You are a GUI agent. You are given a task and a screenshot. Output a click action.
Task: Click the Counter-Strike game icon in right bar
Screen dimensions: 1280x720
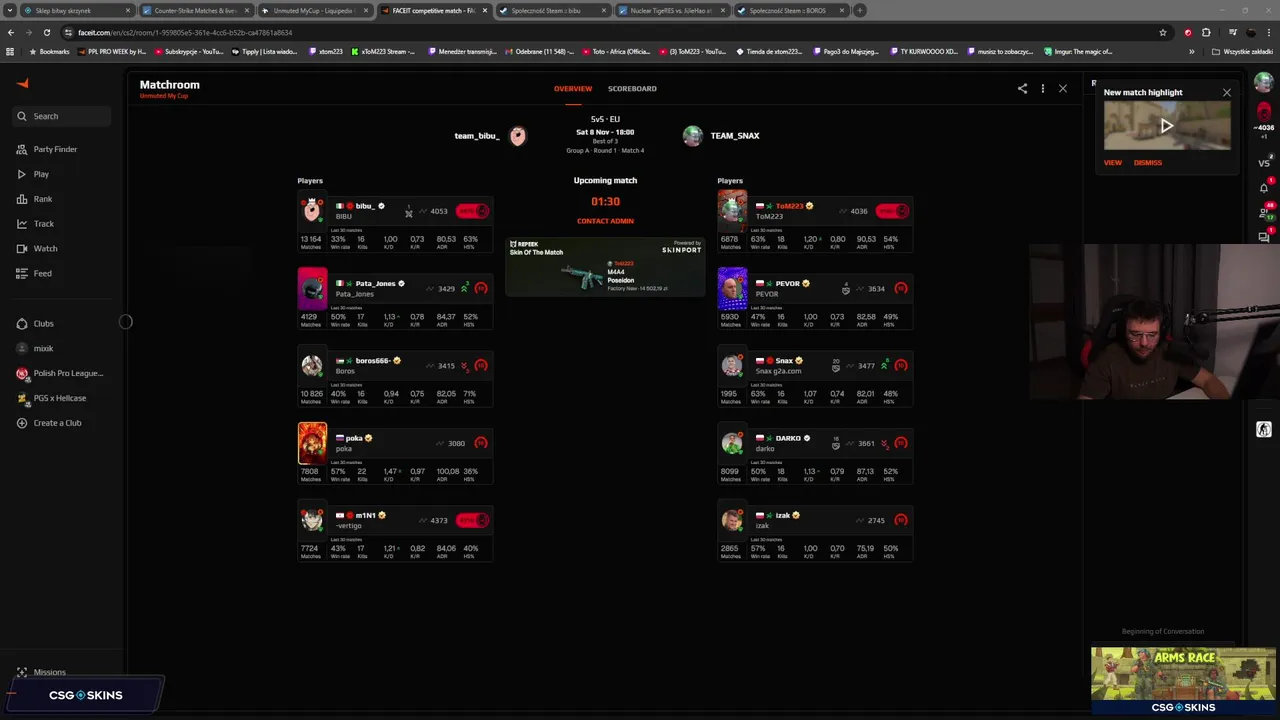[1264, 429]
